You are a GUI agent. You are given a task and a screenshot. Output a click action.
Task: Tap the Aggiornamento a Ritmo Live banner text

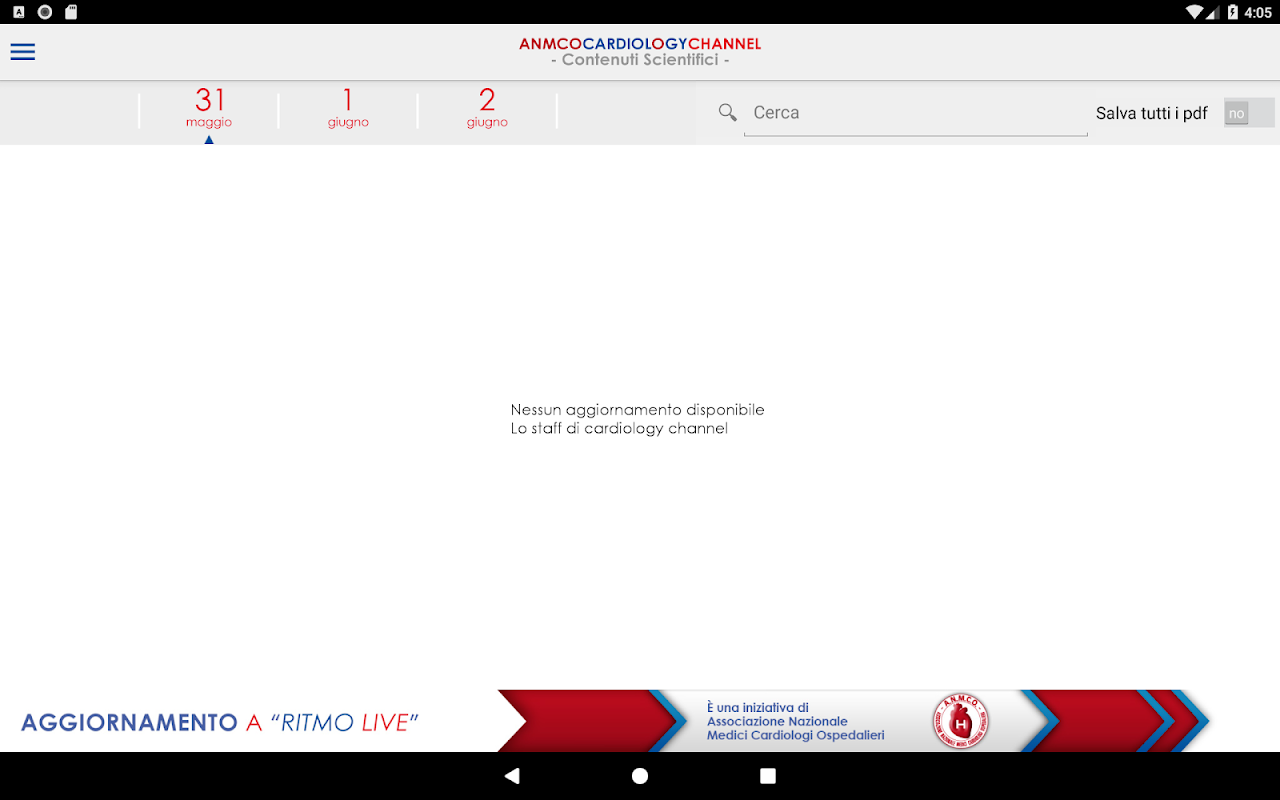tap(220, 722)
